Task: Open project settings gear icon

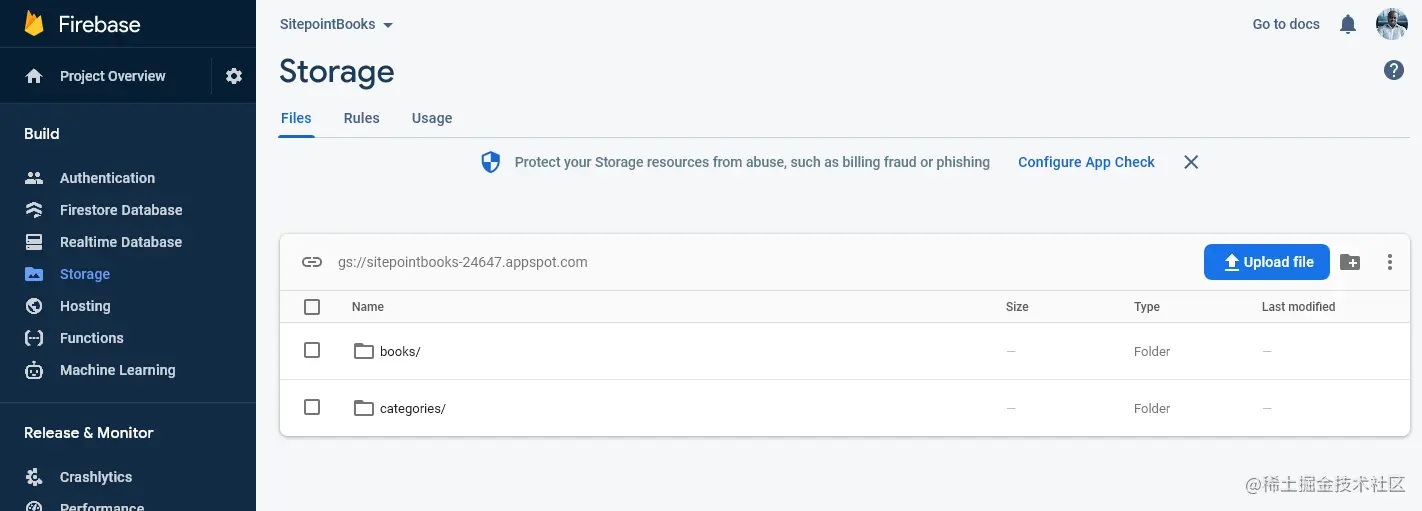Action: [x=234, y=76]
